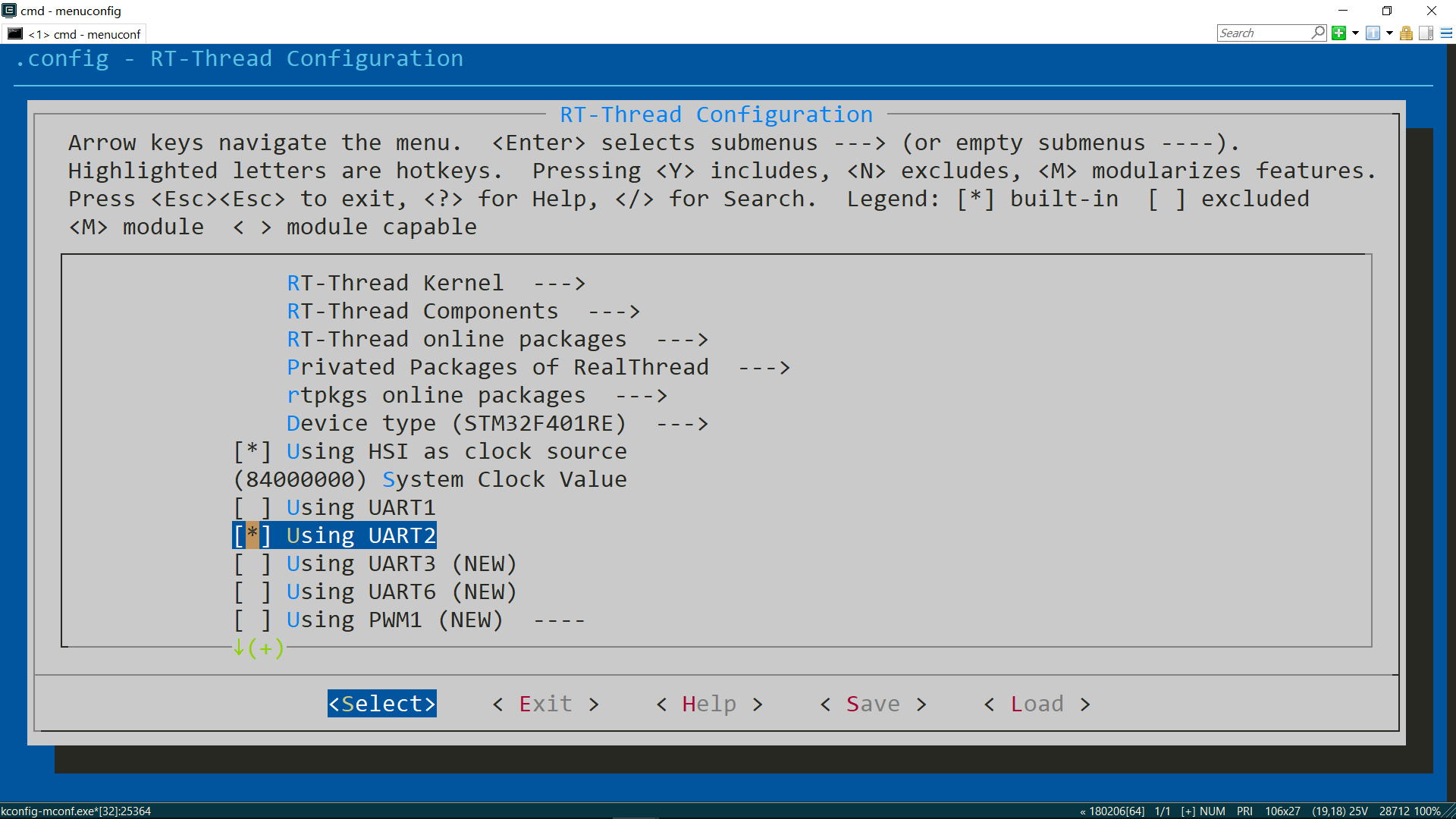Toggle Using HSI as clock source checkbox
The width and height of the screenshot is (1456, 819).
click(x=252, y=451)
